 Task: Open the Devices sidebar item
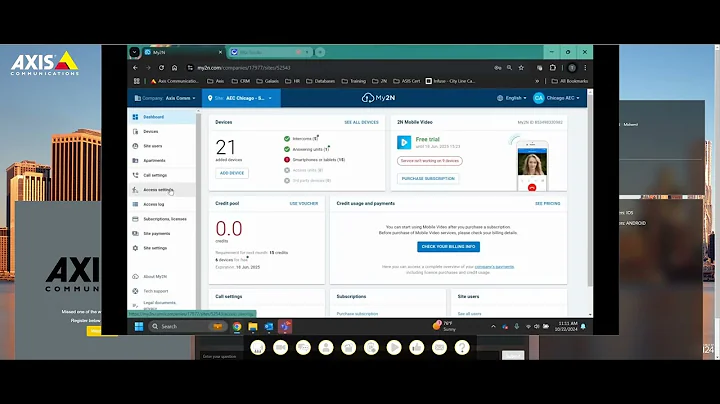coord(162,132)
